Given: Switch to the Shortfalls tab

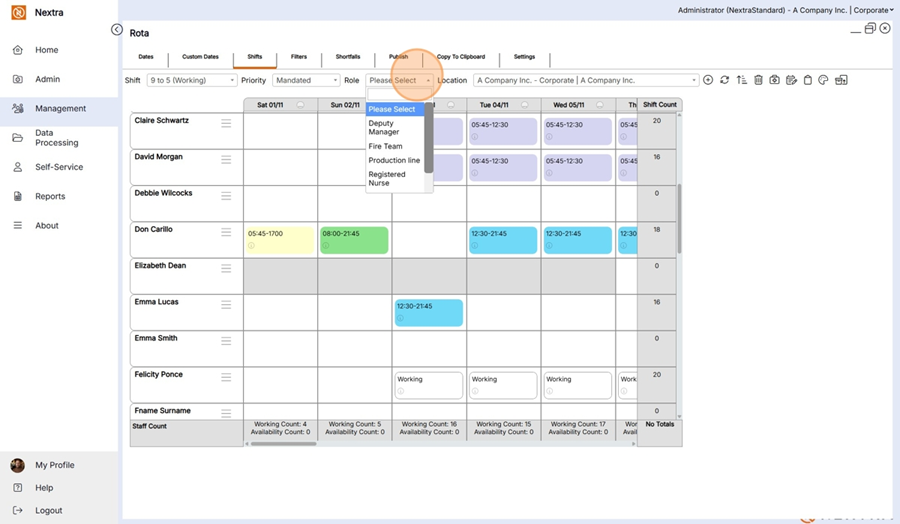Looking at the screenshot, I should click(348, 57).
